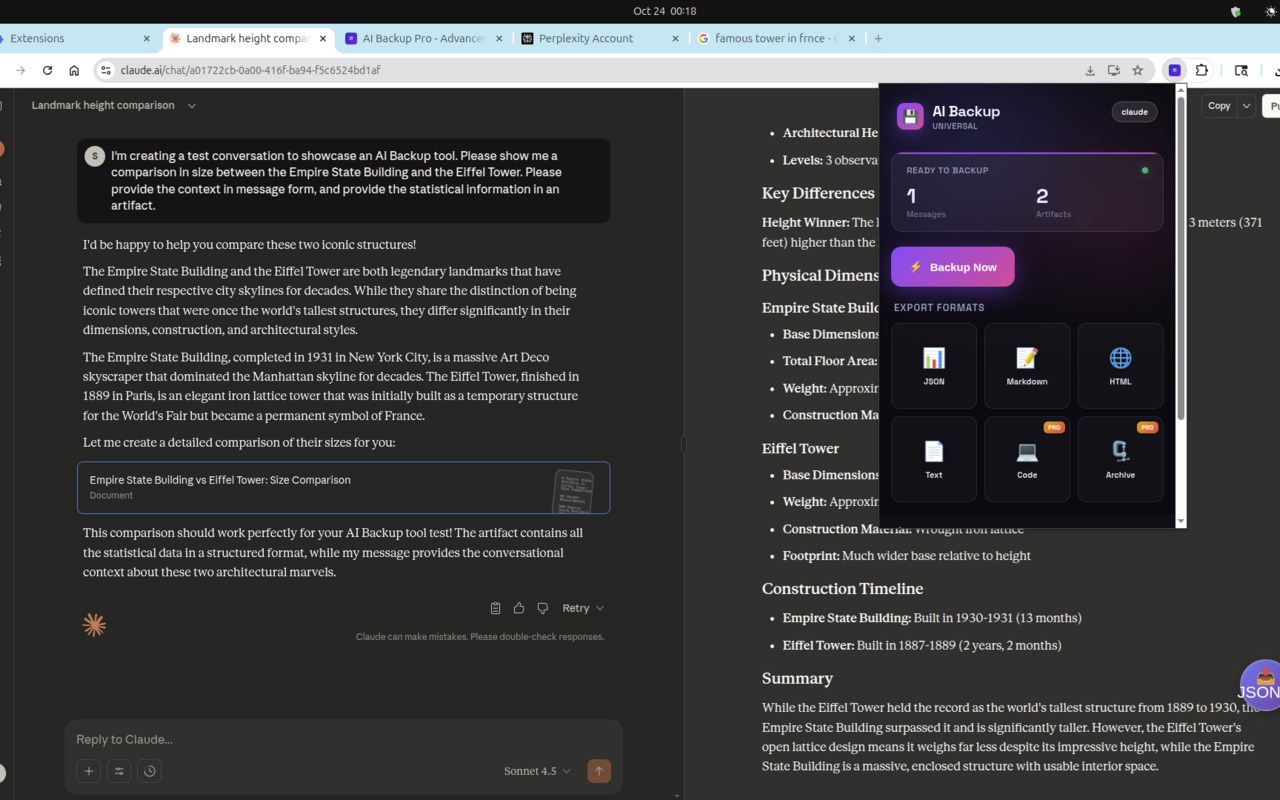Give thumbs up to the response

tap(519, 608)
